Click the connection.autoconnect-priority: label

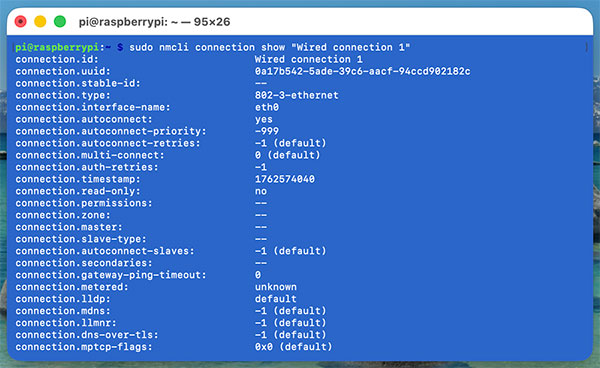click(111, 131)
